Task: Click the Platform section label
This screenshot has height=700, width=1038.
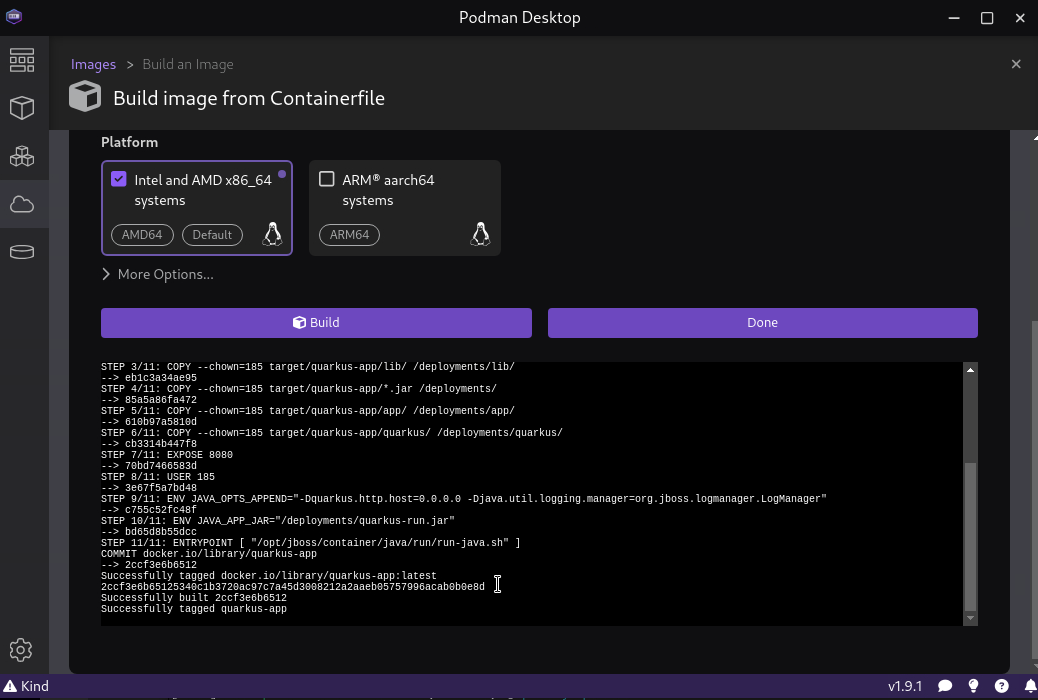Action: 129,142
